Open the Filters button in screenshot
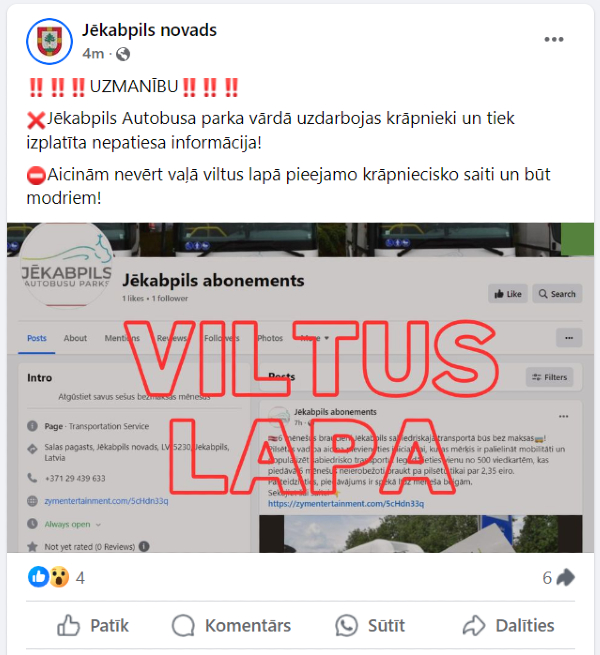The image size is (600, 655). (x=549, y=377)
